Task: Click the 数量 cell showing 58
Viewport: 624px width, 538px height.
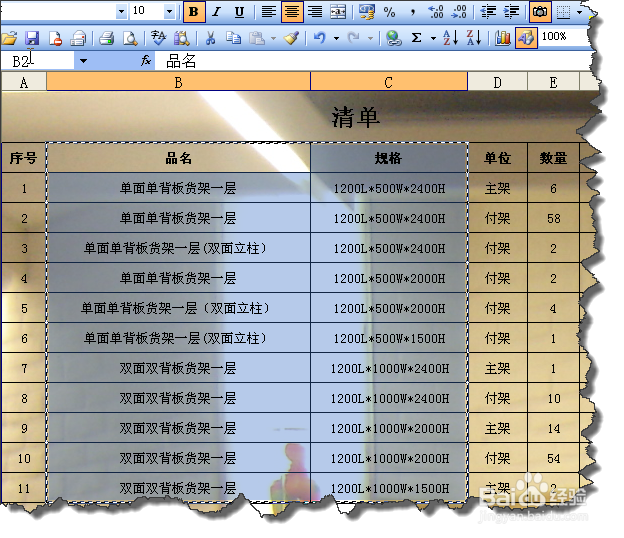Action: coord(554,218)
